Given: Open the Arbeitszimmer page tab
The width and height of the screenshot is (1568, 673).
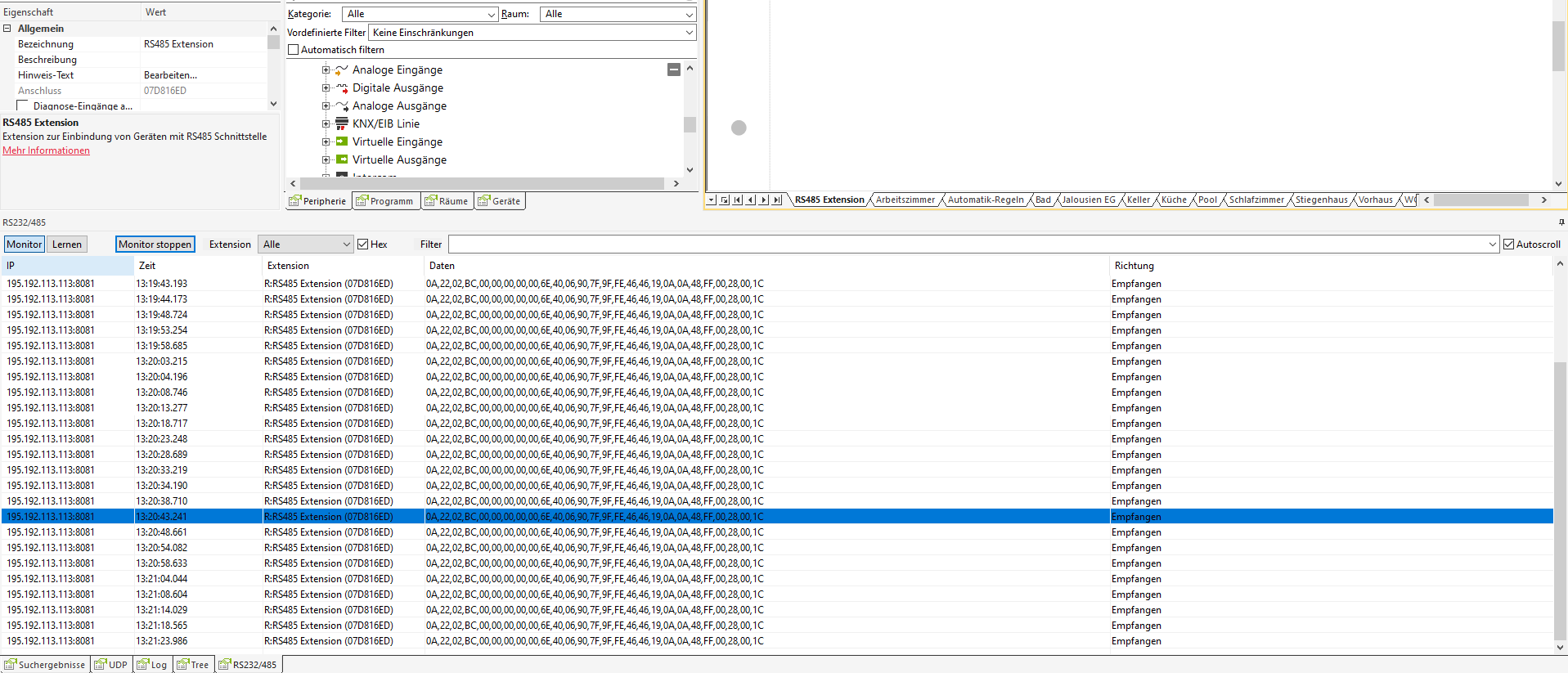Looking at the screenshot, I should coord(905,200).
